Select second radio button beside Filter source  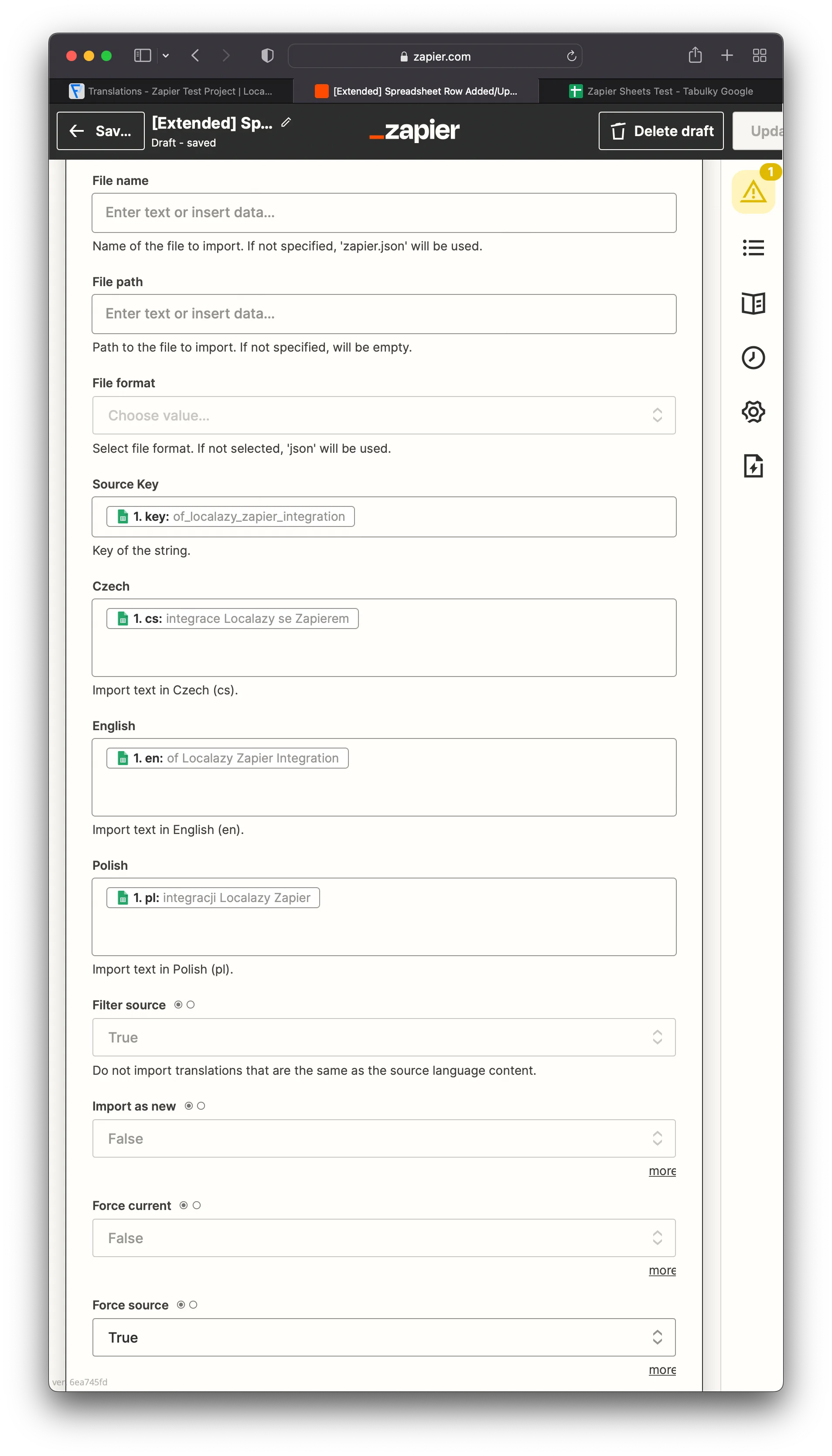pos(191,1005)
